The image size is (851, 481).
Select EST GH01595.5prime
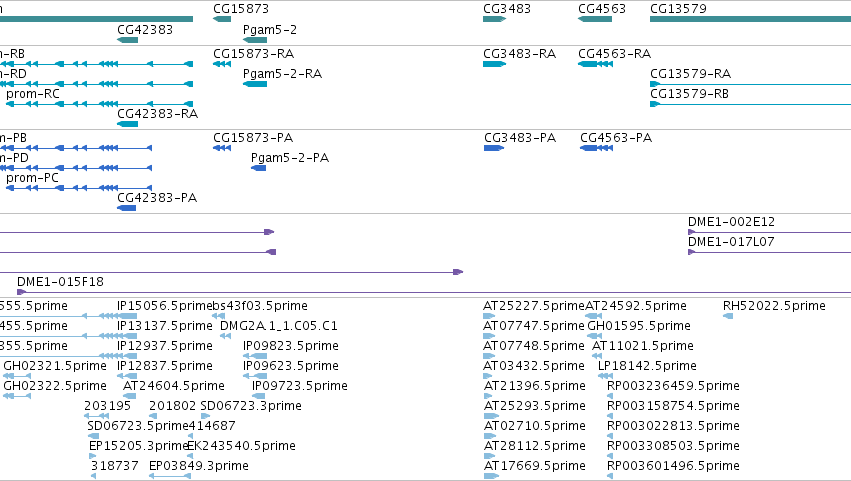(x=595, y=336)
